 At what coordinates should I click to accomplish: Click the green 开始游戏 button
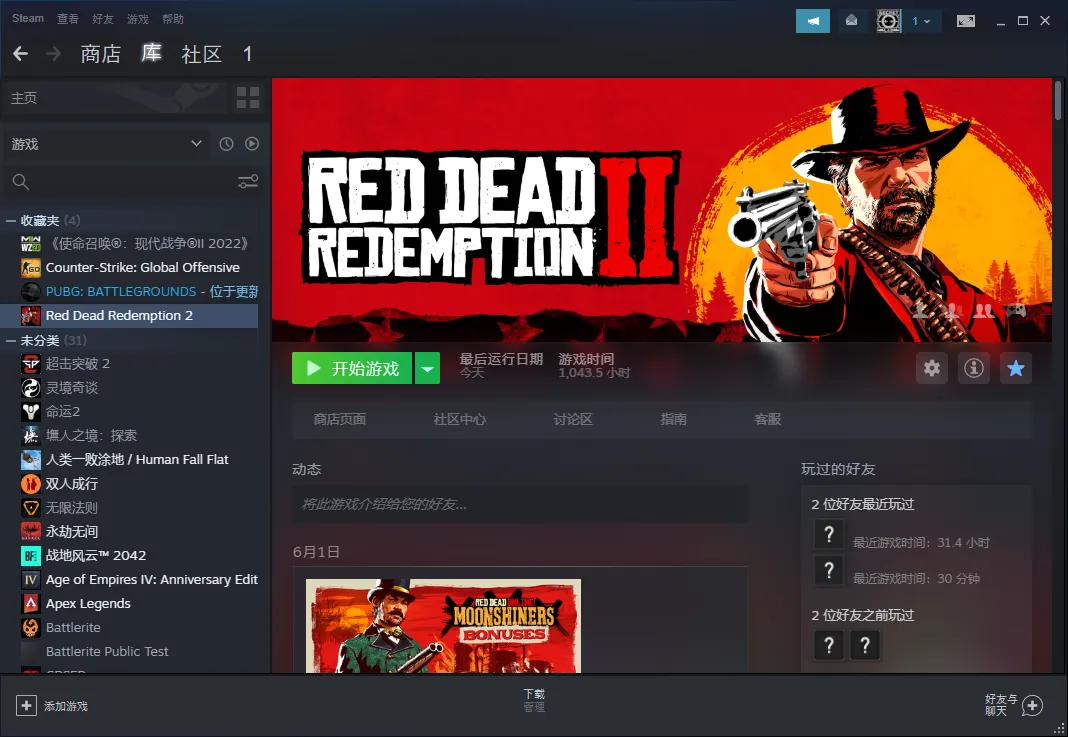(x=352, y=368)
